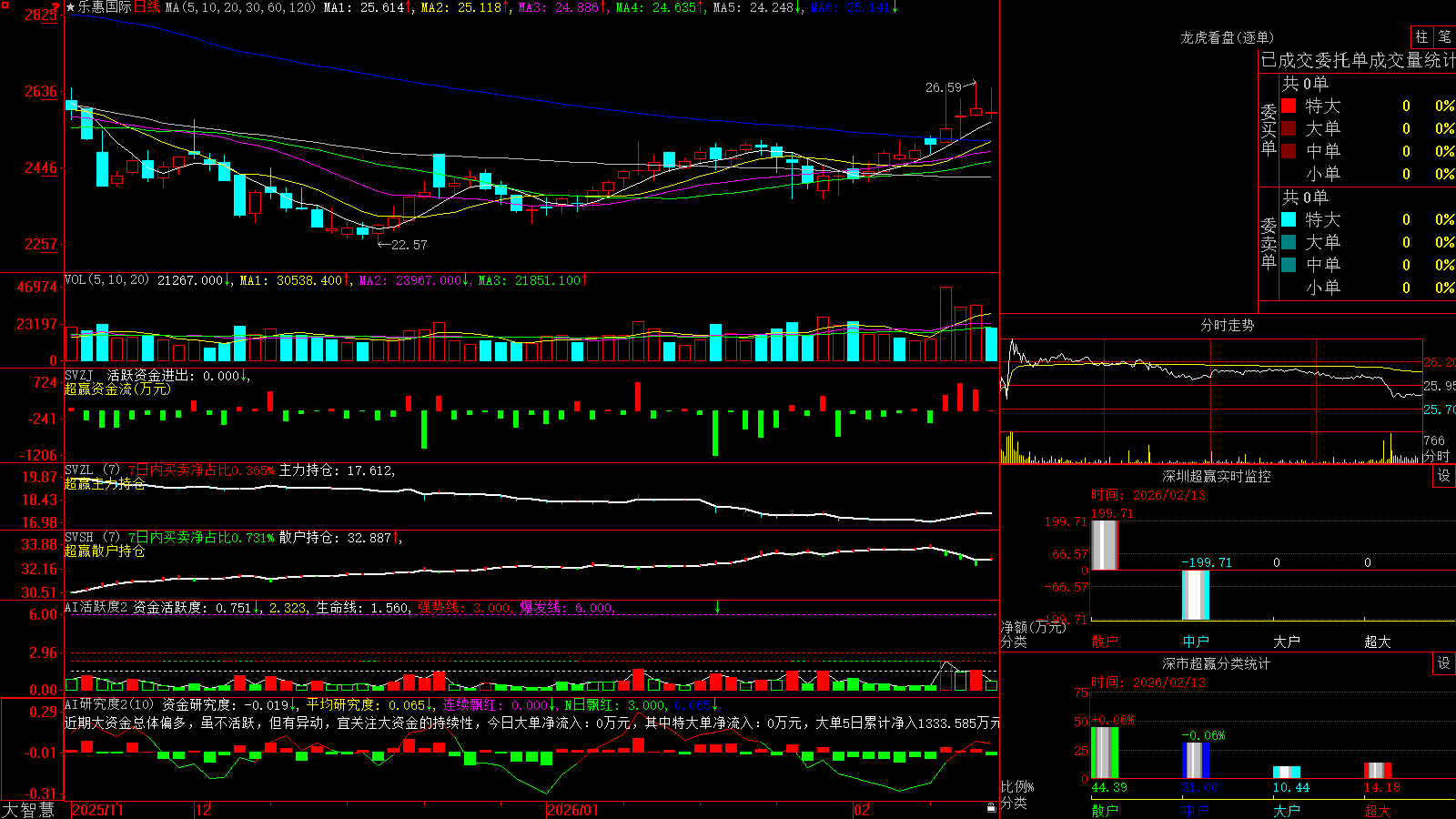Screen dimensions: 1456x819
Task: Click the 深市超赢分类统计 panel title
Action: [x=1216, y=663]
